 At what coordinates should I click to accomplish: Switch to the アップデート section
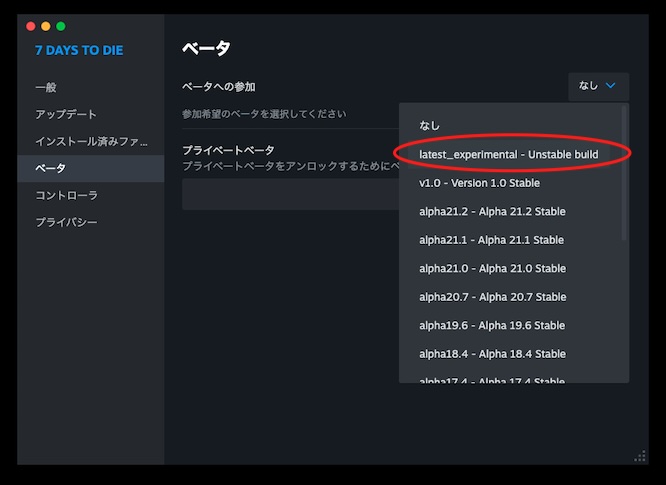tap(66, 115)
